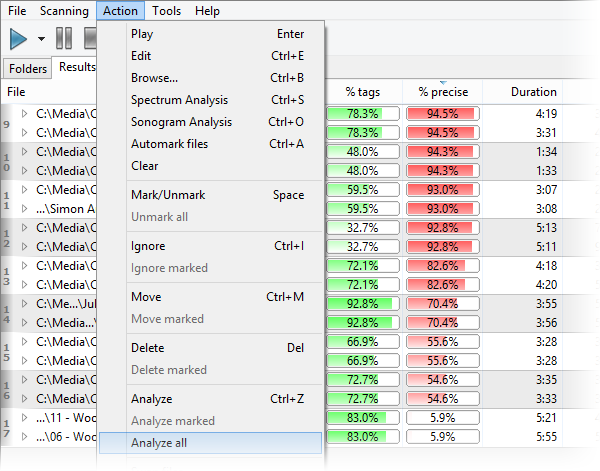Open the Help menu
600x471 pixels.
tap(207, 11)
